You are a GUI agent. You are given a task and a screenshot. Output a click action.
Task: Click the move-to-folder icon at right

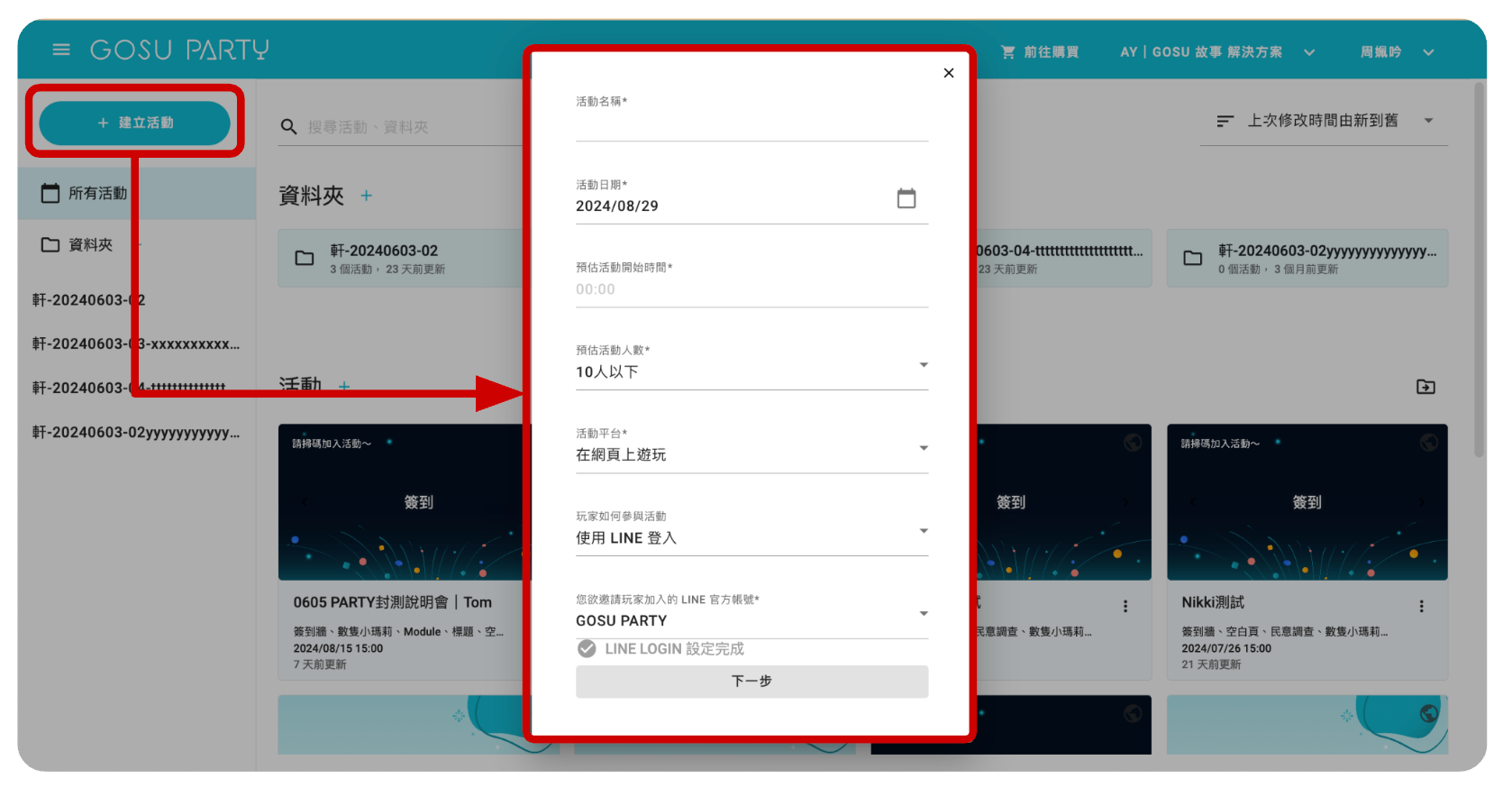tap(1425, 387)
